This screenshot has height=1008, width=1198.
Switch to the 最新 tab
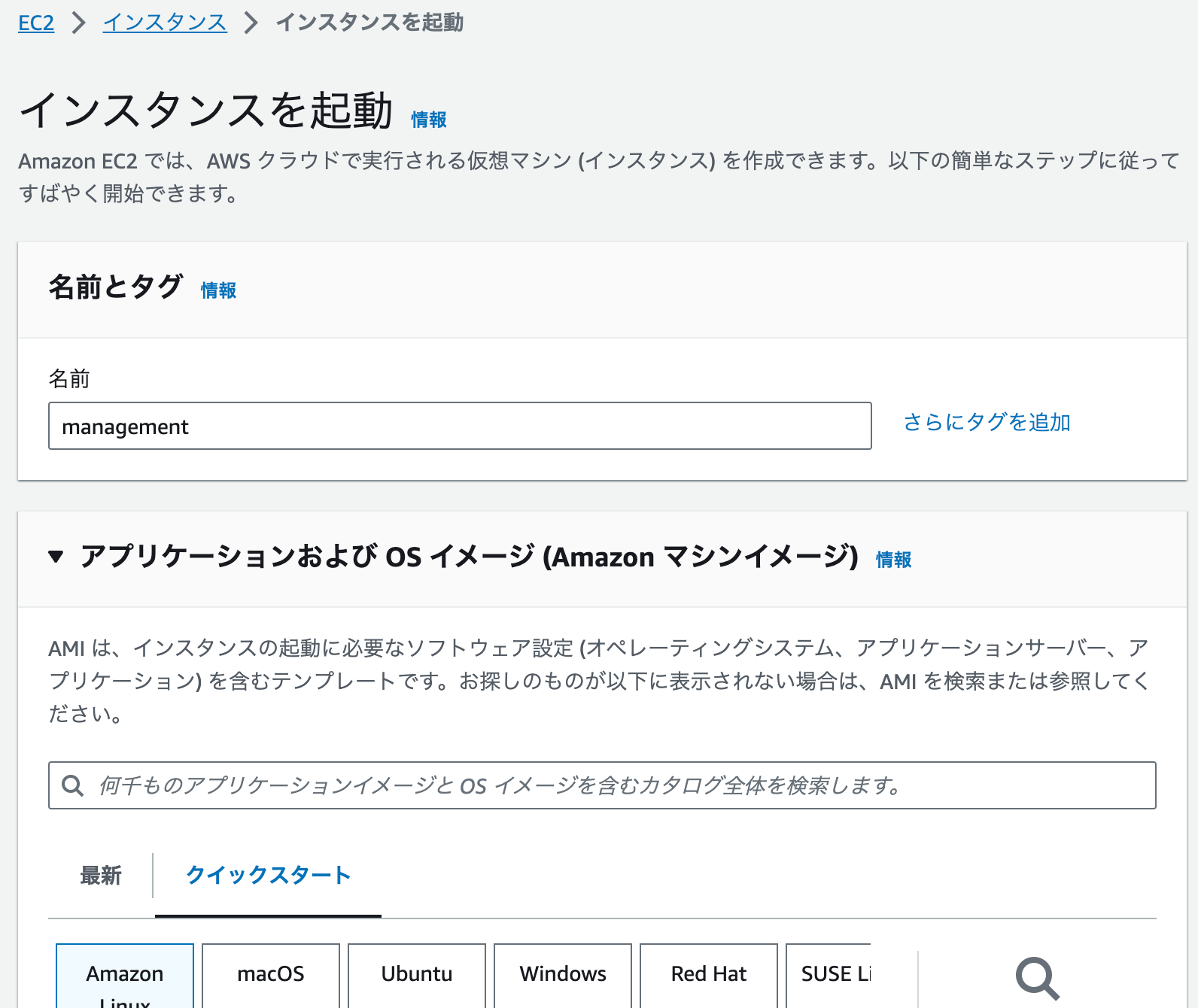101,876
